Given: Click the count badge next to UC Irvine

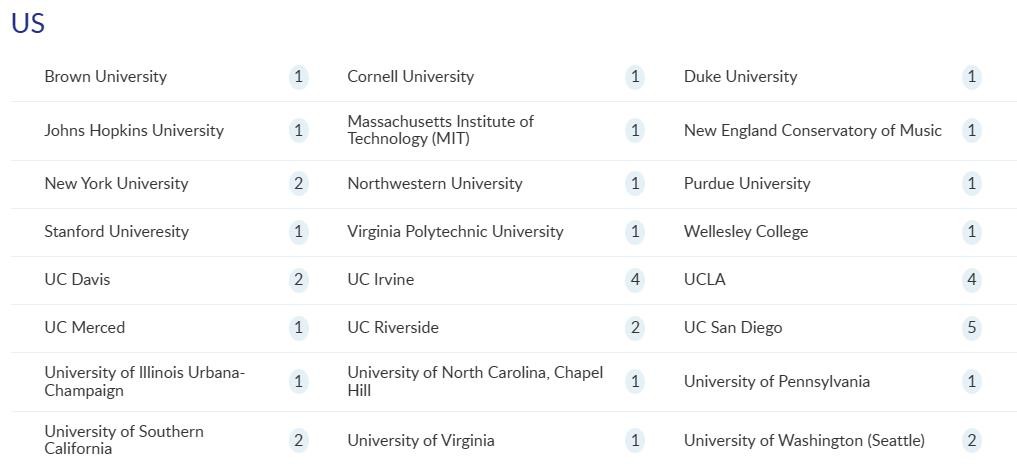Looking at the screenshot, I should [635, 280].
